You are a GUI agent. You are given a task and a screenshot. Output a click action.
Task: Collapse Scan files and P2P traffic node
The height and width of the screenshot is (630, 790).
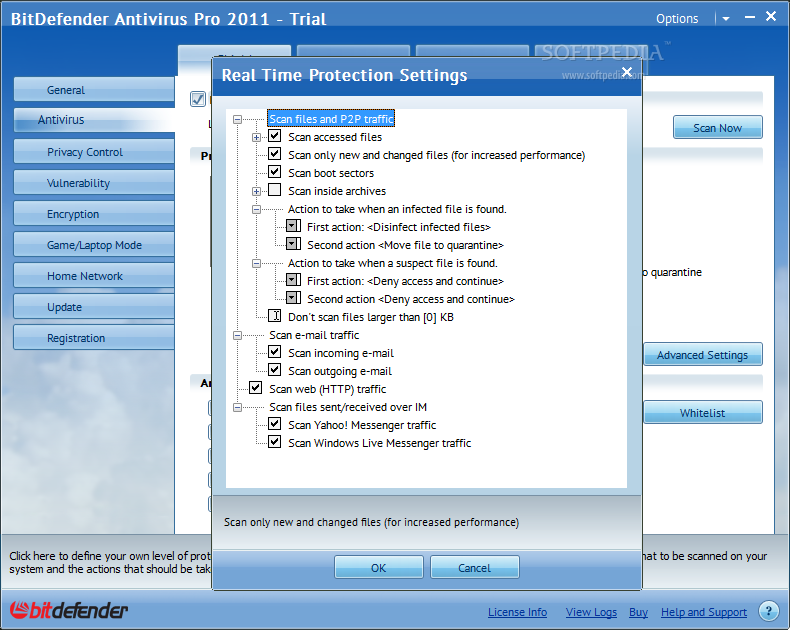[237, 119]
